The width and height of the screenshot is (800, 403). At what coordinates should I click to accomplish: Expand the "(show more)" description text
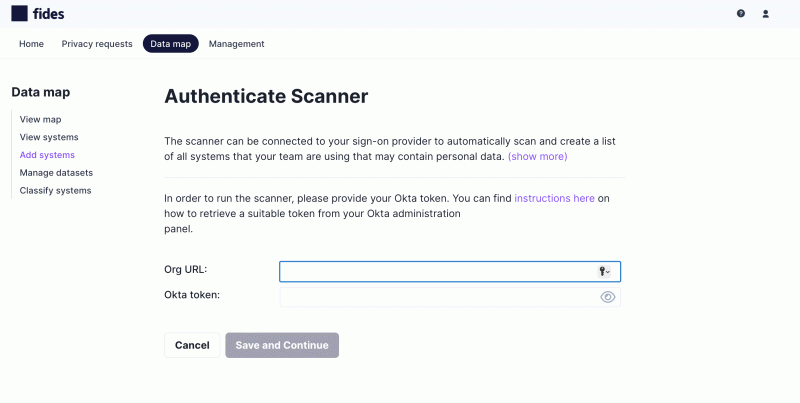[x=538, y=157]
